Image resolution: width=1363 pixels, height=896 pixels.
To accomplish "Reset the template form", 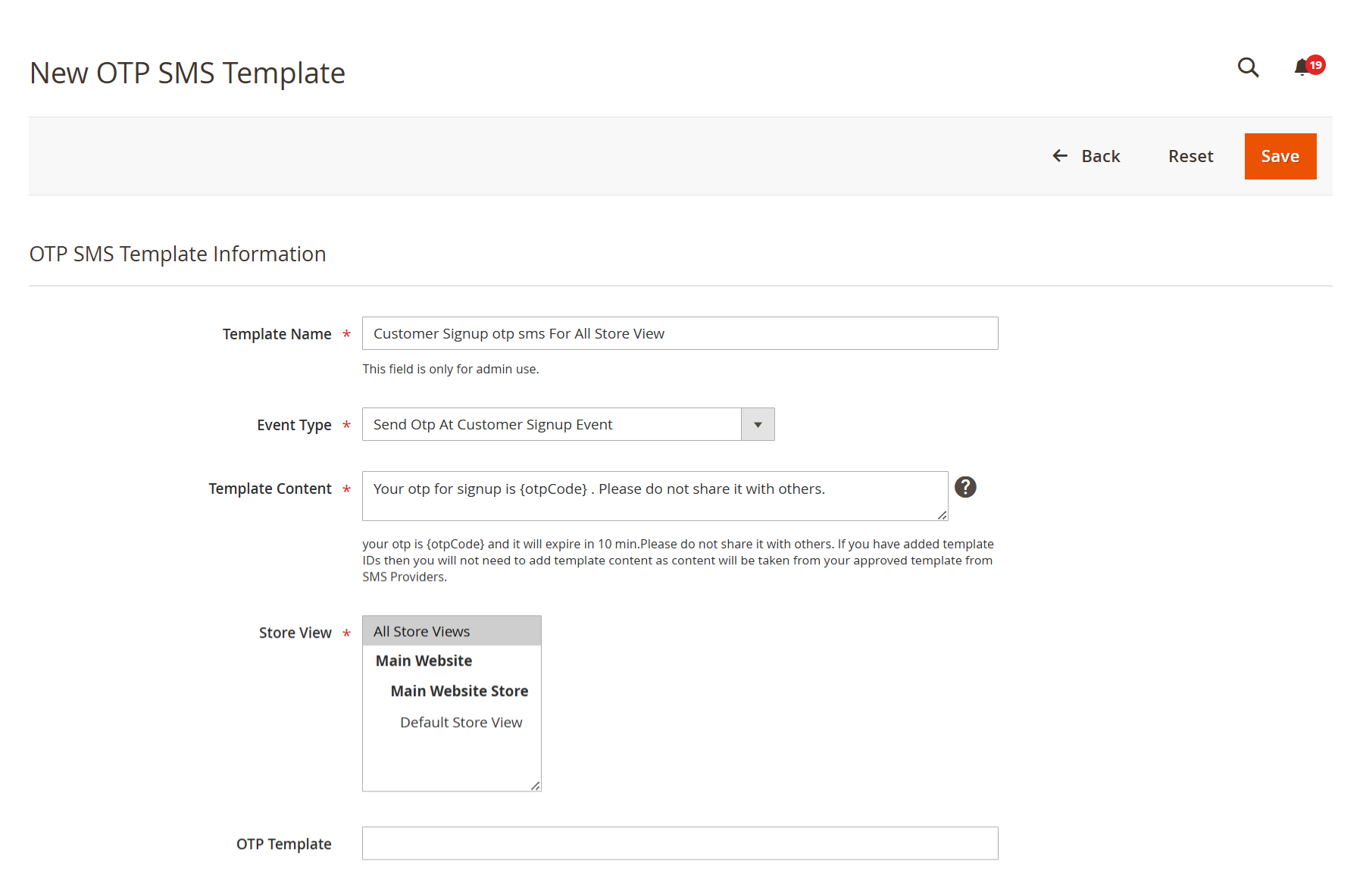I will (1190, 156).
